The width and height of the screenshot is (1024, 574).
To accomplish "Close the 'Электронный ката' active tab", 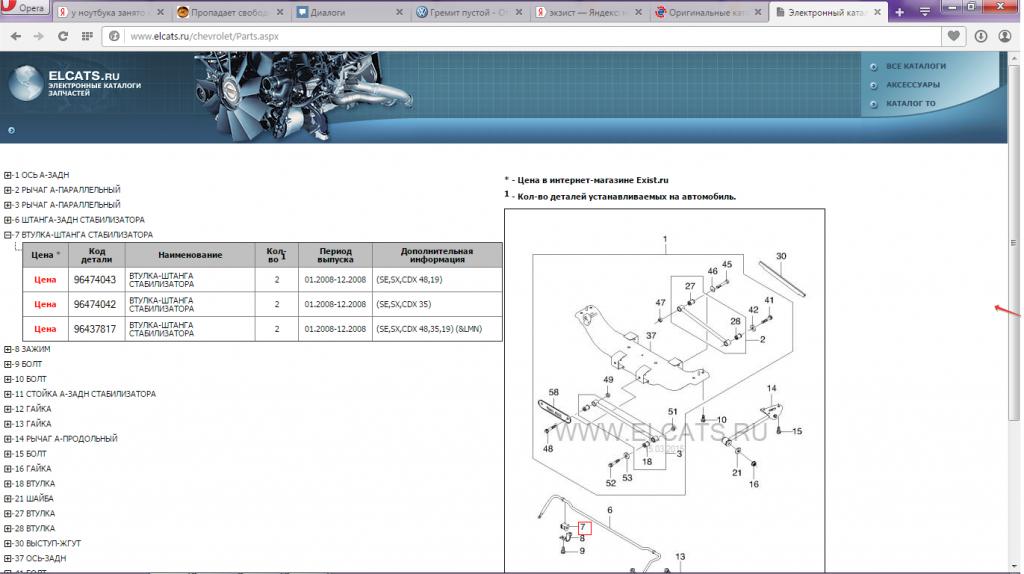I will click(x=877, y=12).
